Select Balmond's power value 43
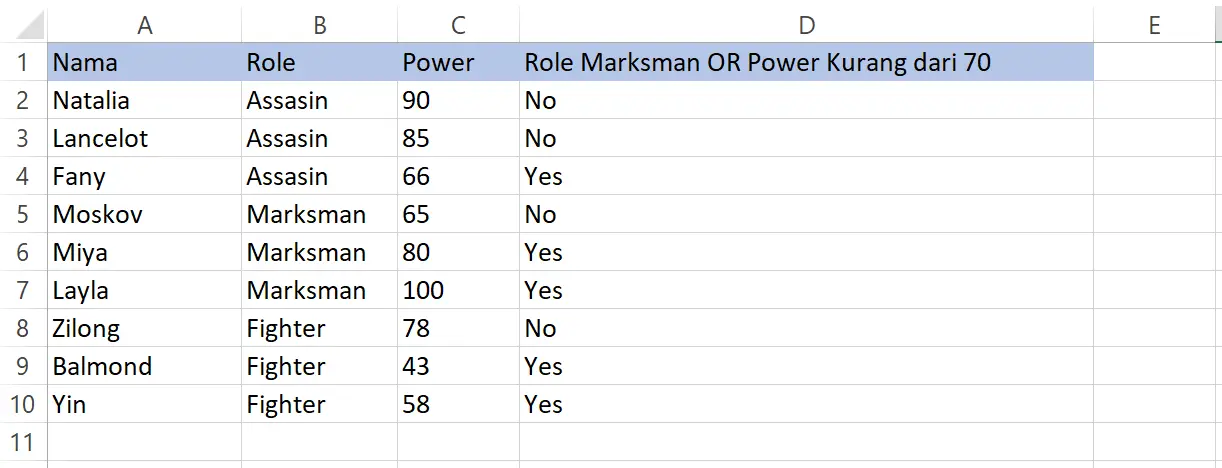 pyautogui.click(x=458, y=367)
